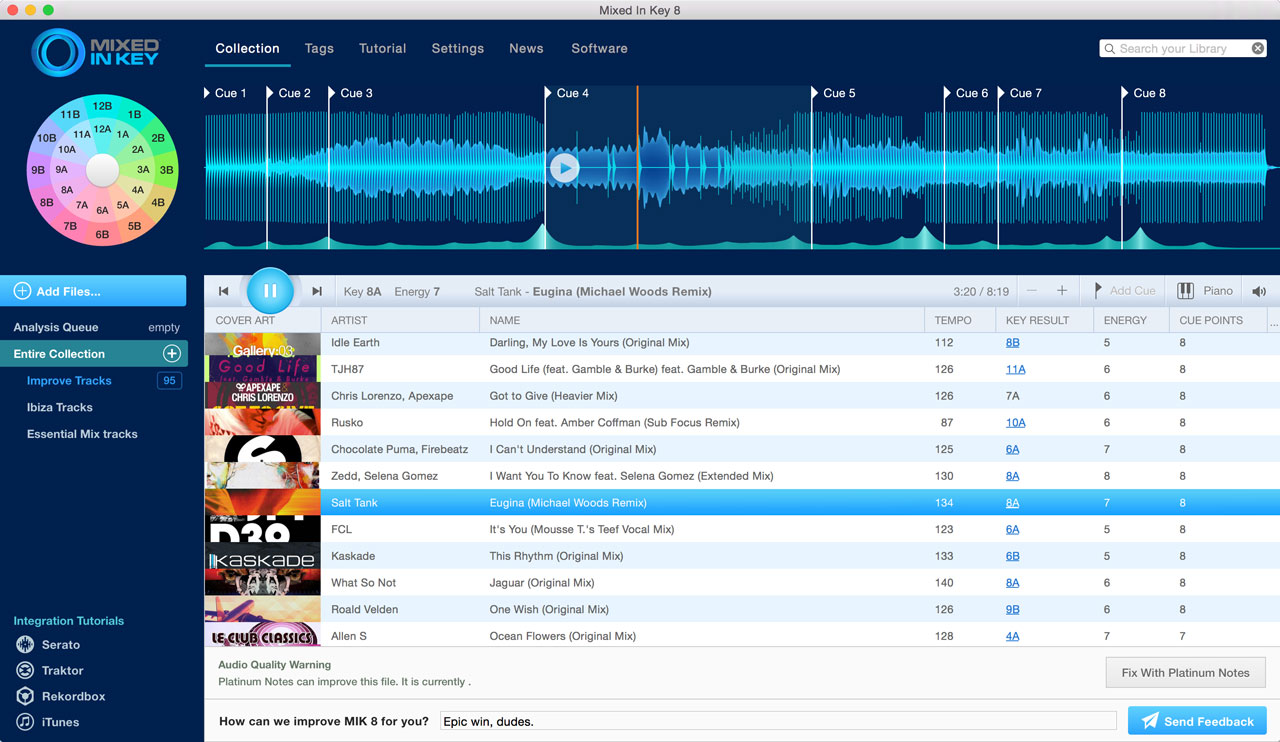1280x742 pixels.
Task: Sort by the Artist column header
Action: [x=400, y=320]
